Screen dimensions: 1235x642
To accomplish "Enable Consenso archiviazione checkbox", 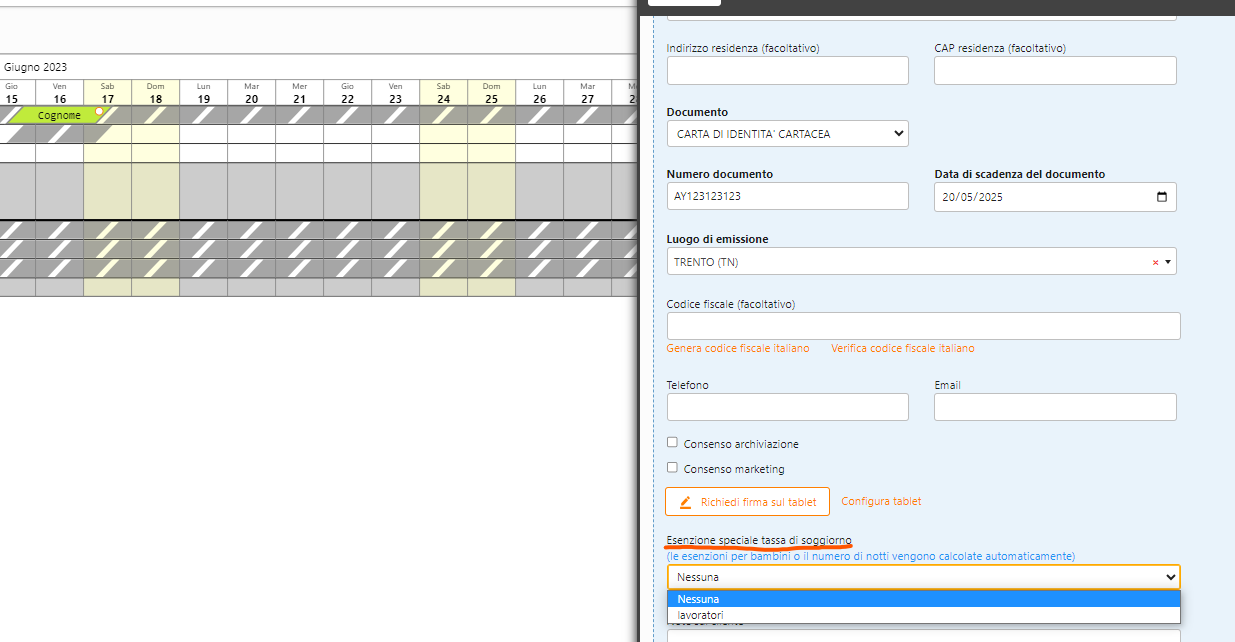I will point(673,443).
